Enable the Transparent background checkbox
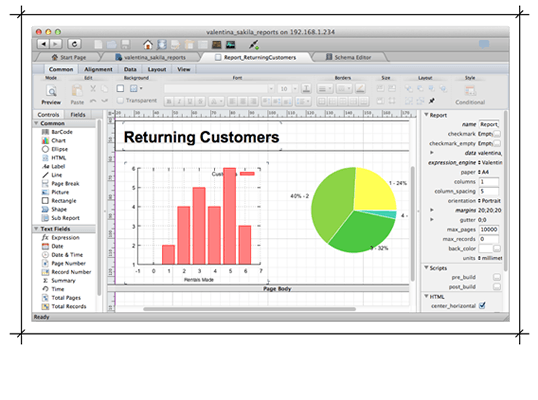 (x=120, y=101)
